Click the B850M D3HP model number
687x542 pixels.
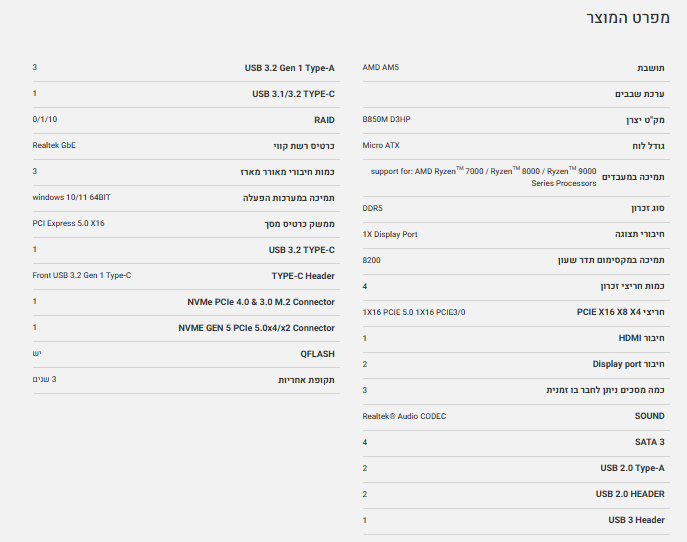tap(386, 119)
